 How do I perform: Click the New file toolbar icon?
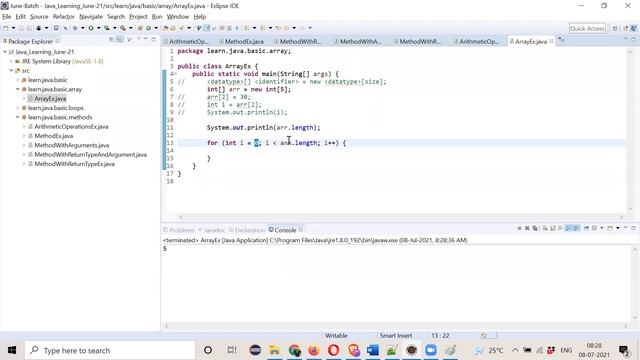6,28
